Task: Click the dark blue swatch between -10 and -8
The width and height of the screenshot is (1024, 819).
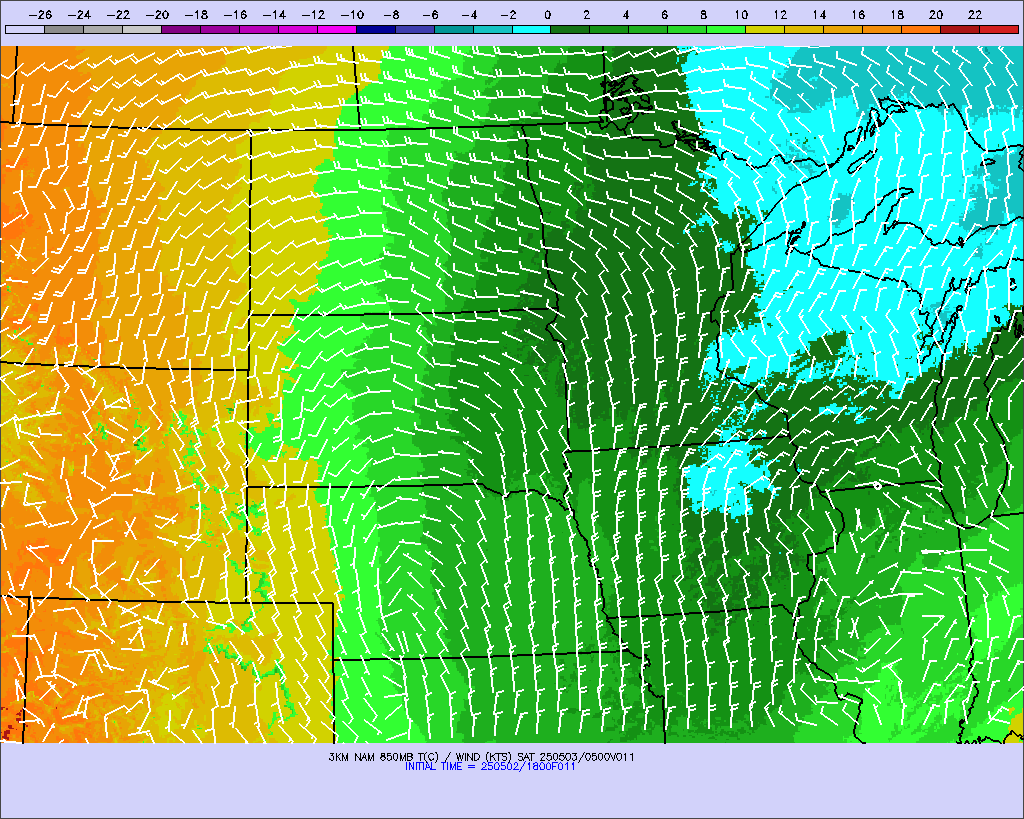Action: point(376,29)
